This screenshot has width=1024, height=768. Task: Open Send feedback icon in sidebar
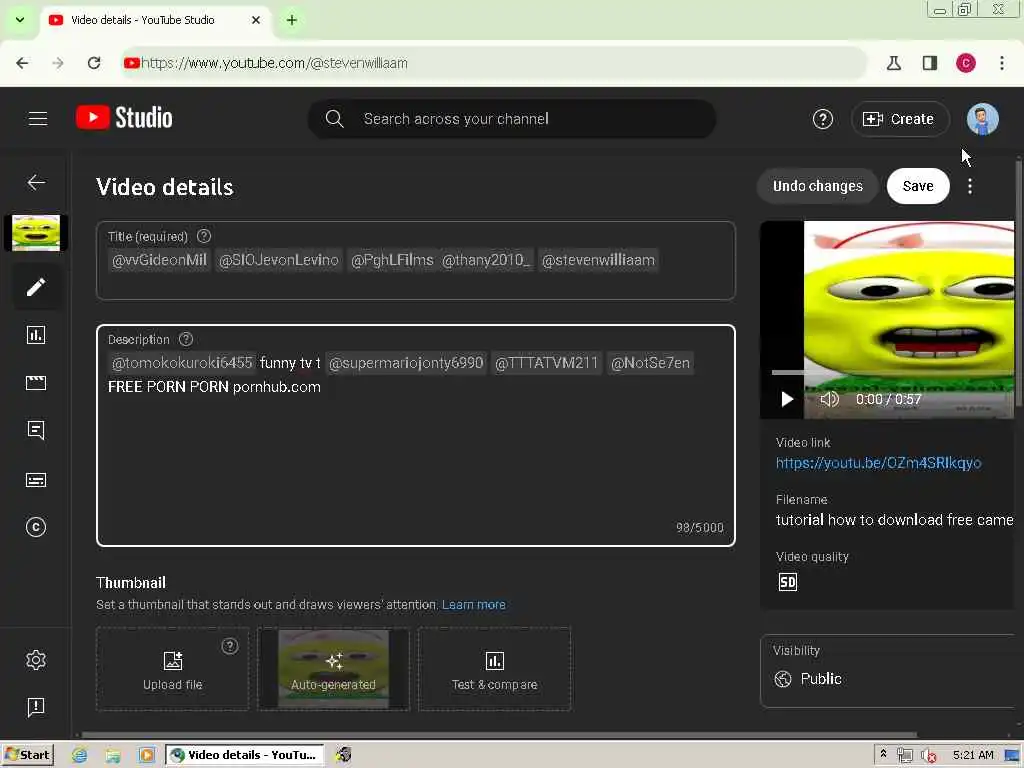click(36, 707)
